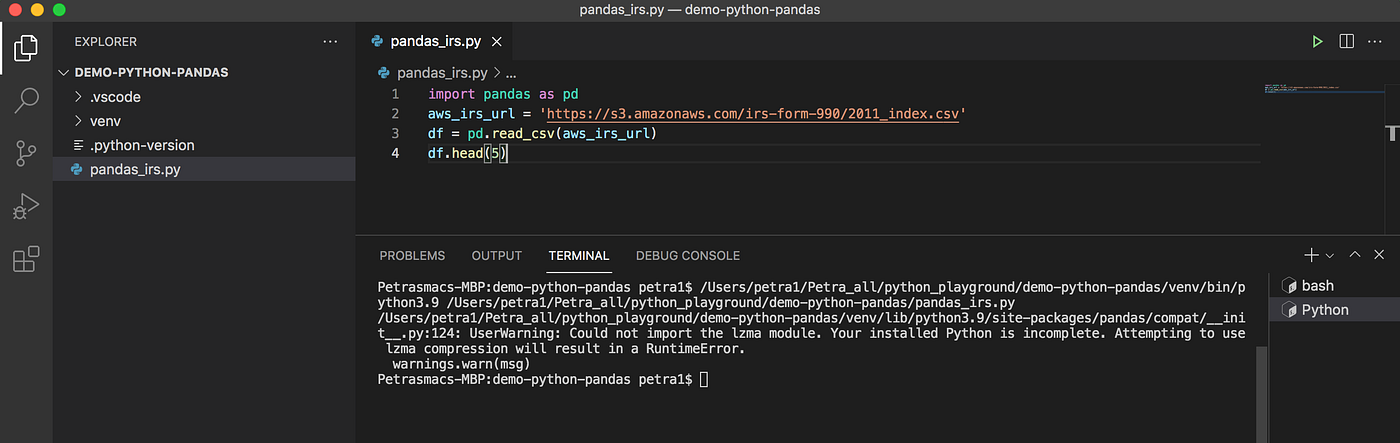
Task: Click 'warnings.warn(msg)' terminal output line
Action: click(x=461, y=364)
